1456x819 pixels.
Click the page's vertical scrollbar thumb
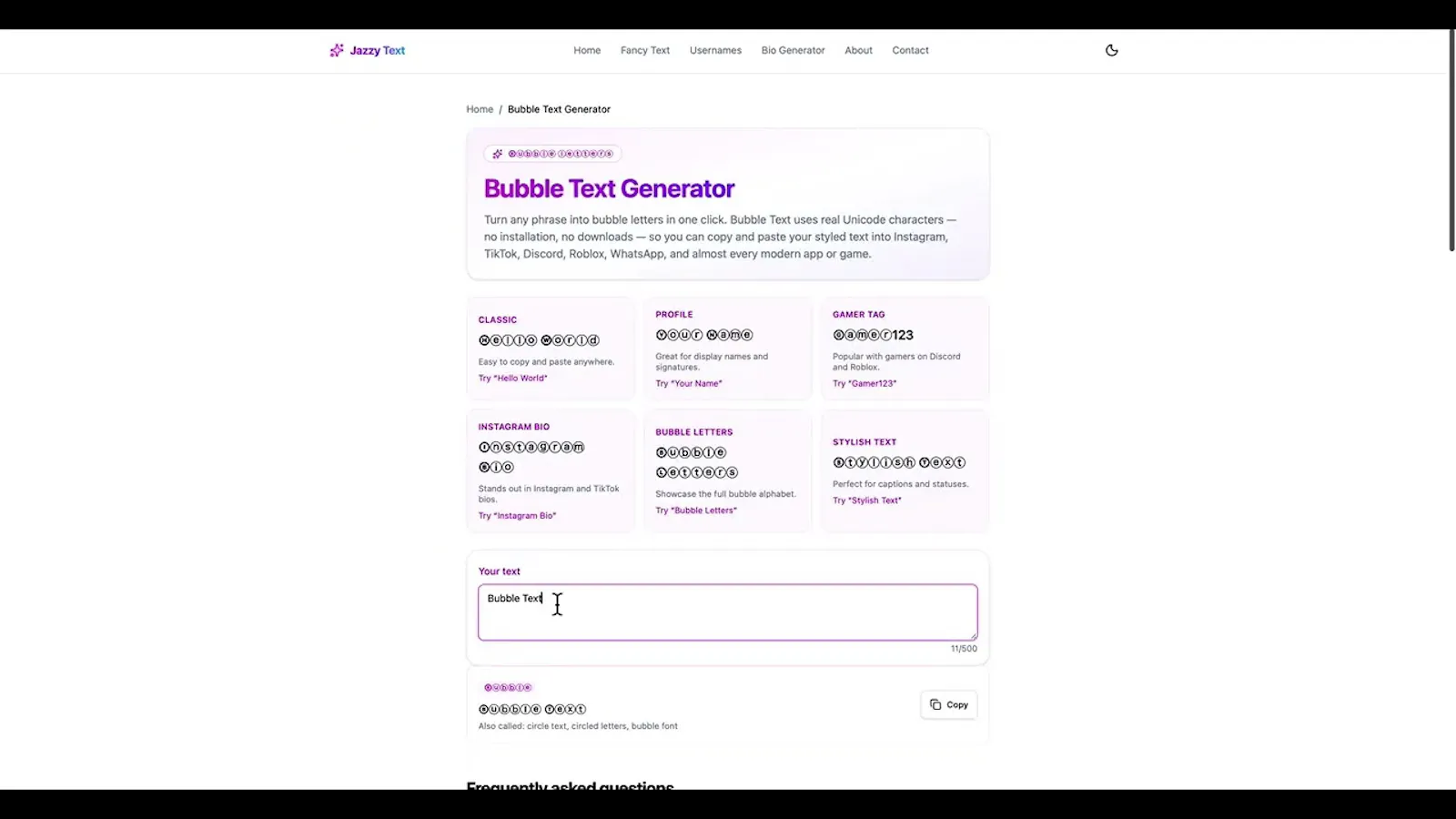pyautogui.click(x=1451, y=140)
